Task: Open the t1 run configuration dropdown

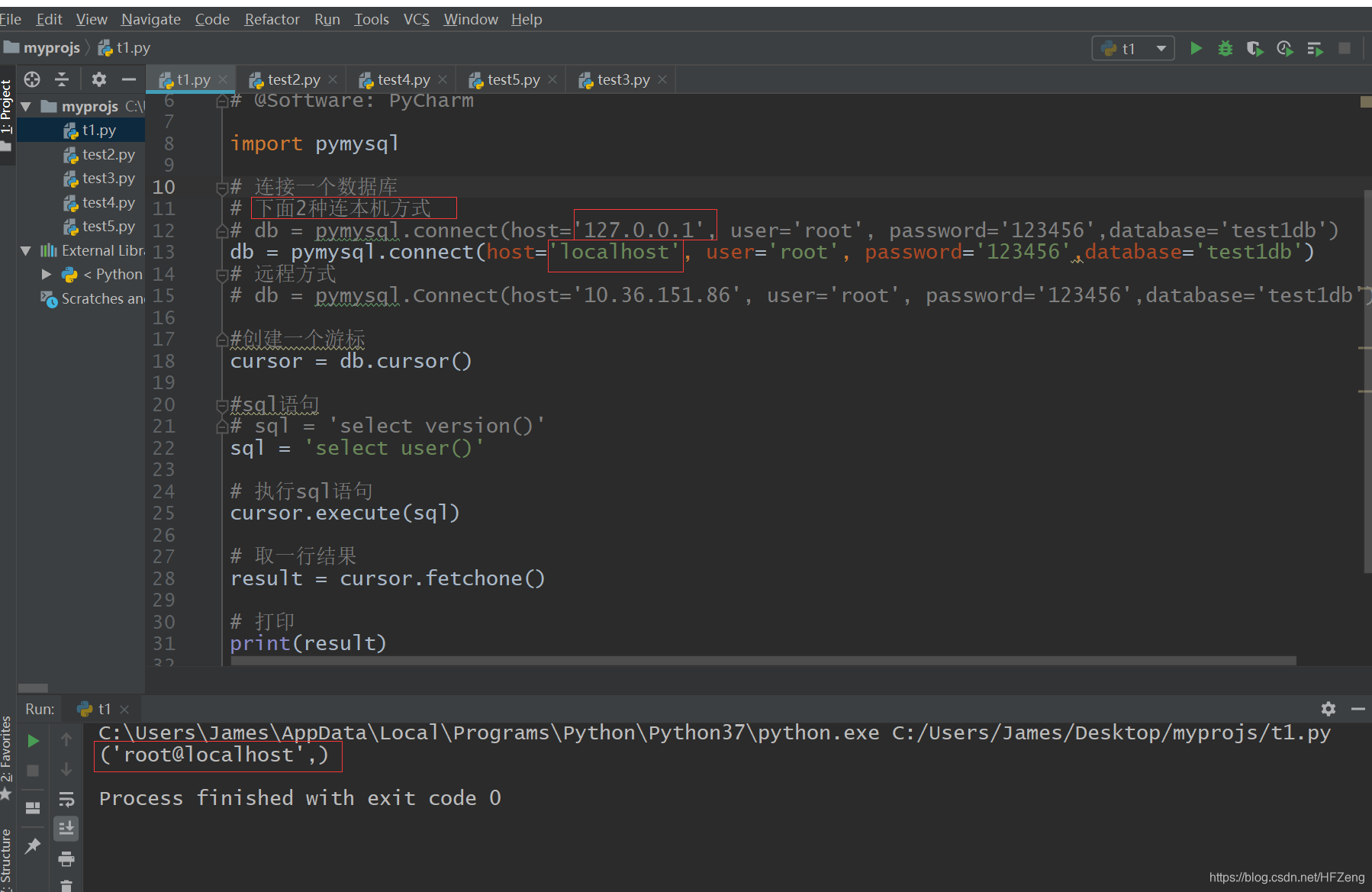Action: (1161, 47)
